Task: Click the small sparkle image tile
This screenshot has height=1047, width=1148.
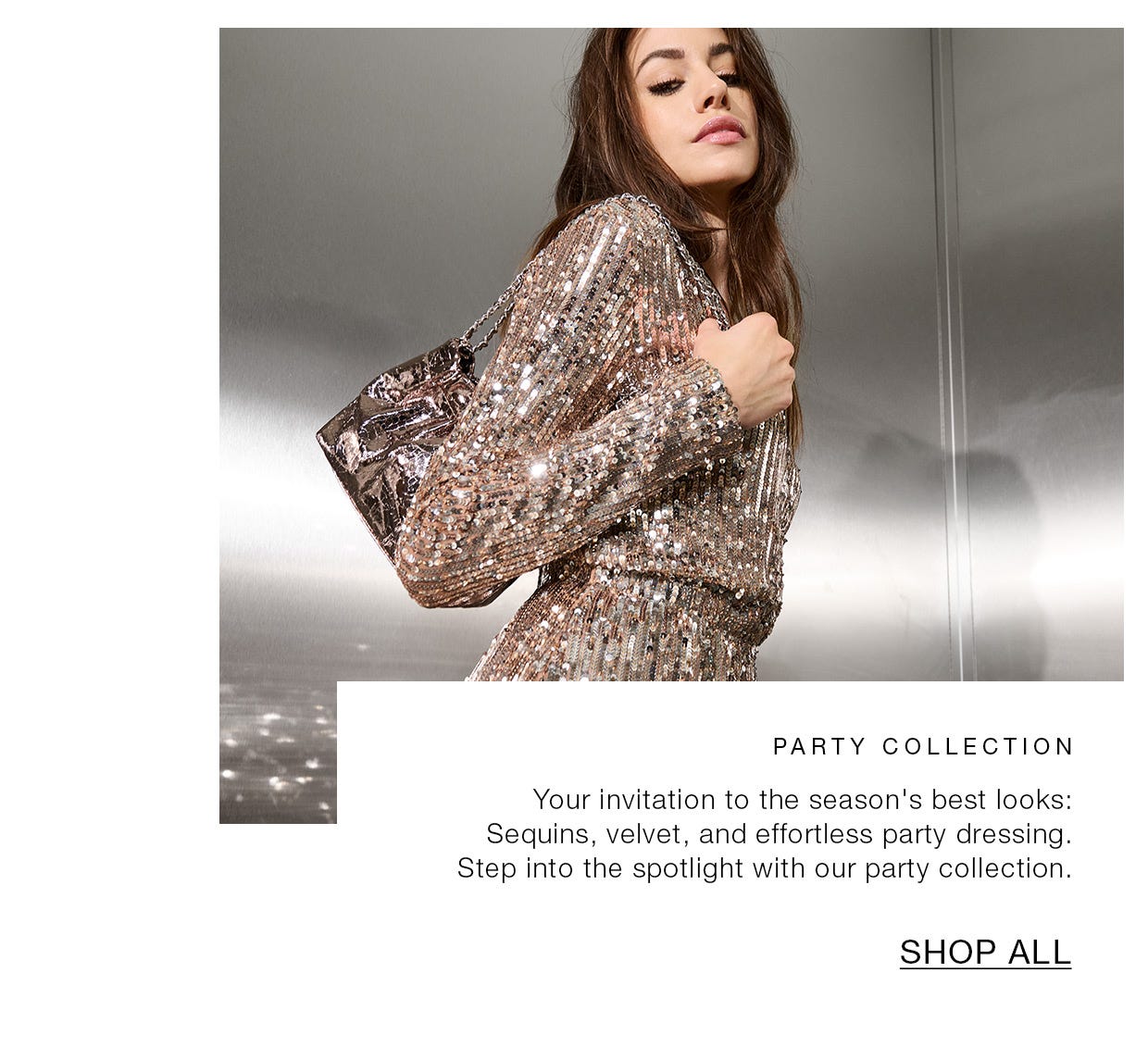Action: tap(278, 753)
